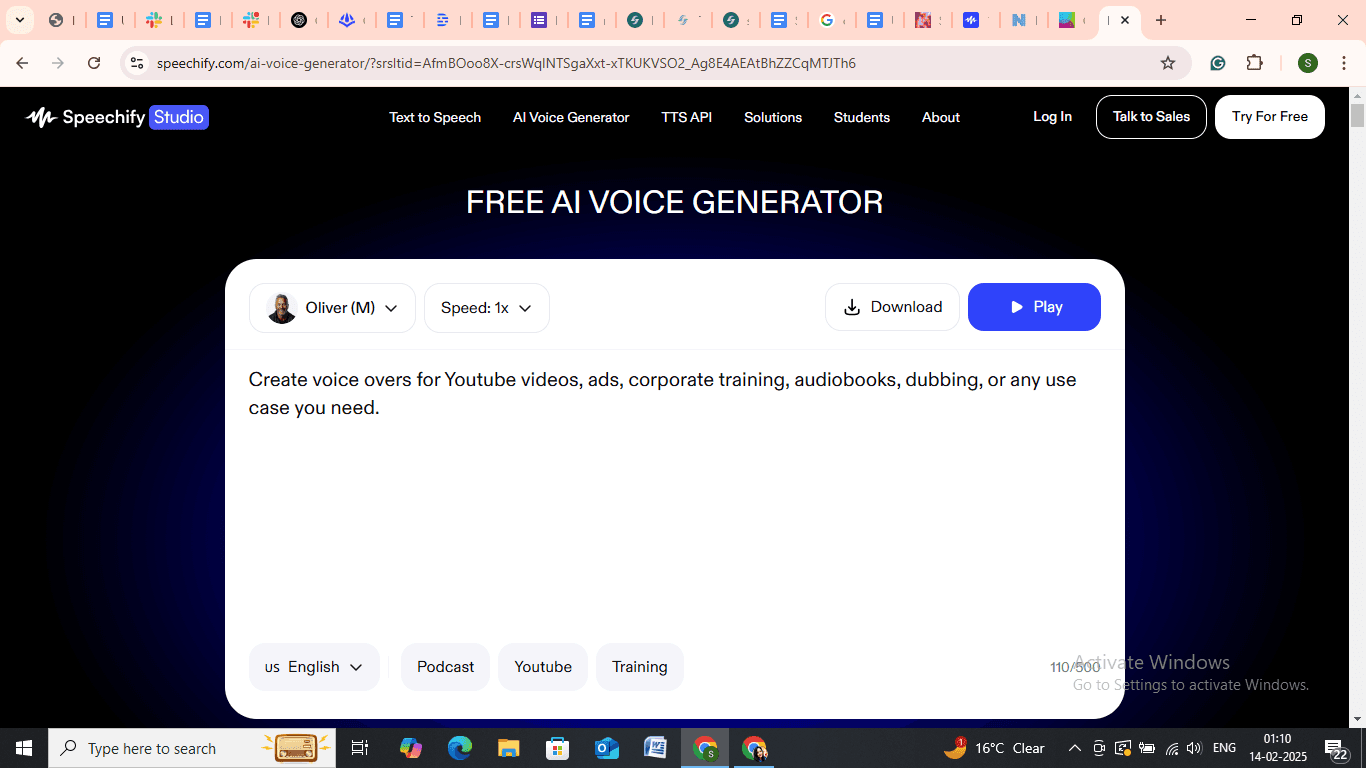
Task: Click the play triangle icon
Action: tap(1016, 307)
